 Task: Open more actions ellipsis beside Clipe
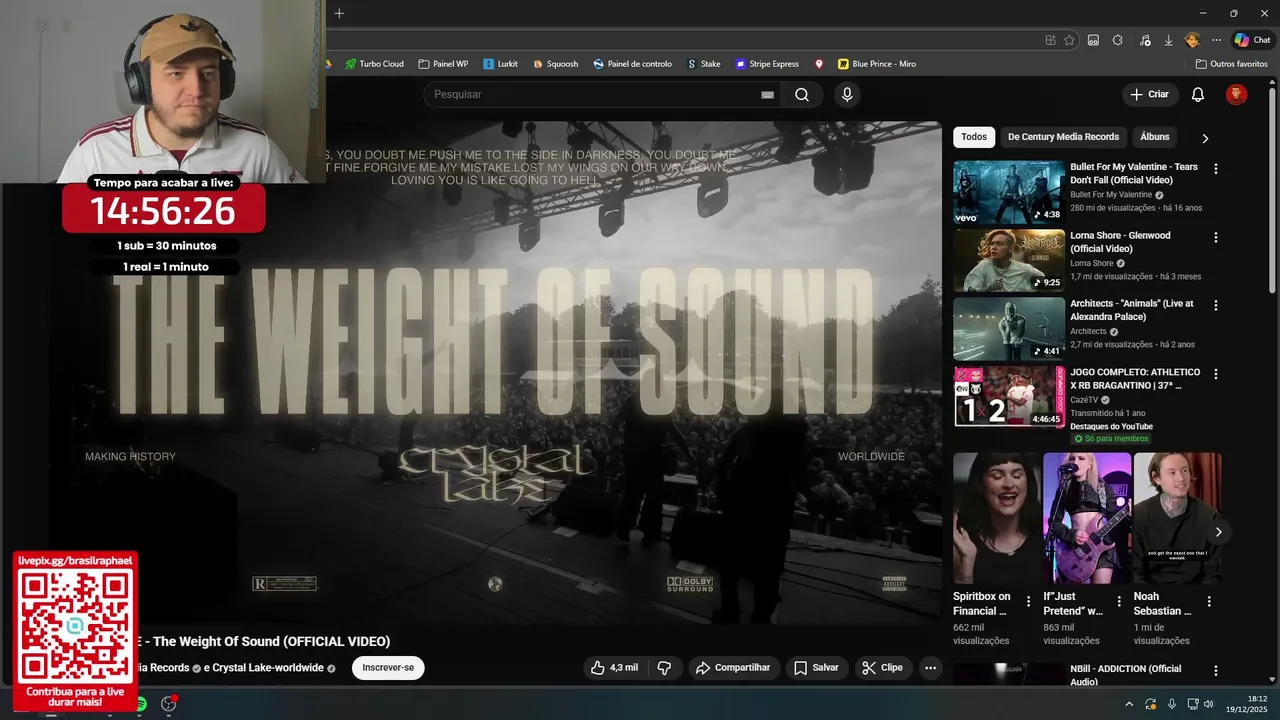coord(930,668)
